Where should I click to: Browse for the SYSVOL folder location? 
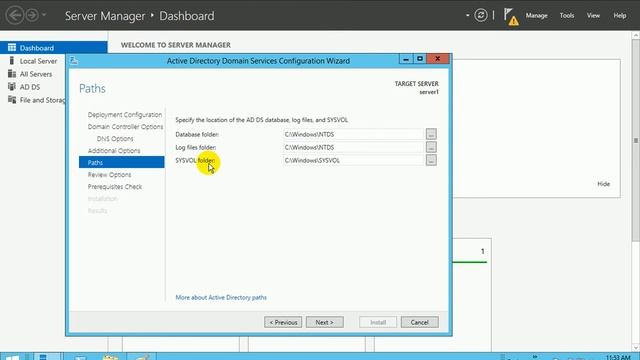[x=431, y=160]
